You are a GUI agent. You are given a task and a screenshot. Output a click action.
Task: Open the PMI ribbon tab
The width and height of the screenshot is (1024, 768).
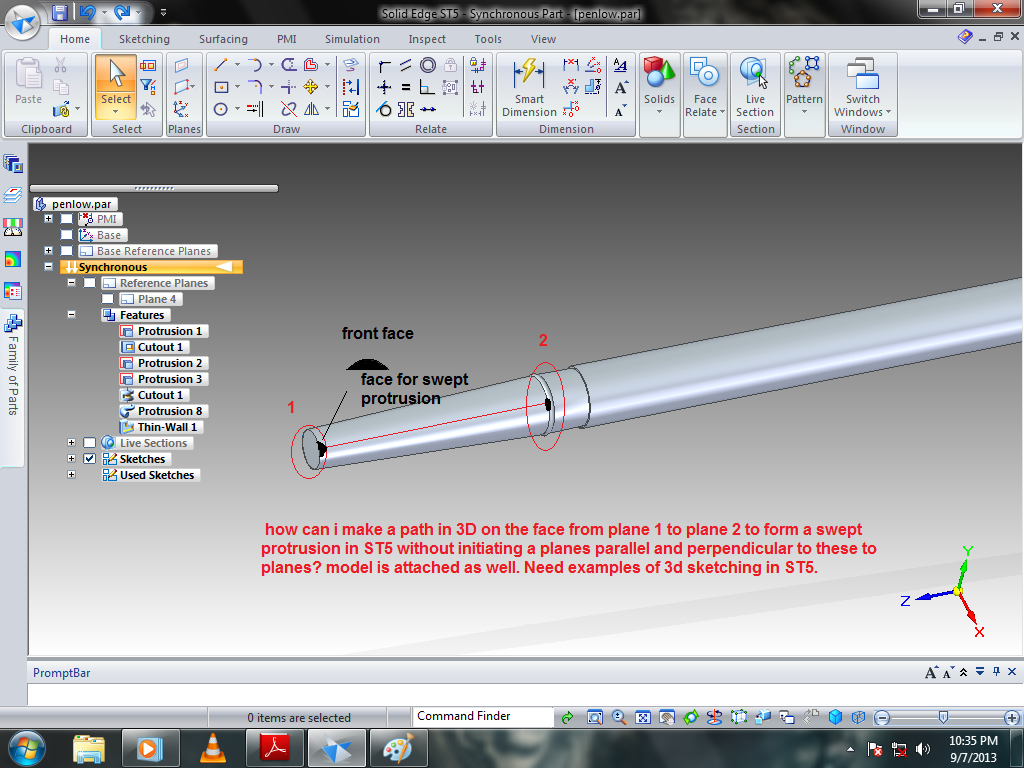(287, 39)
